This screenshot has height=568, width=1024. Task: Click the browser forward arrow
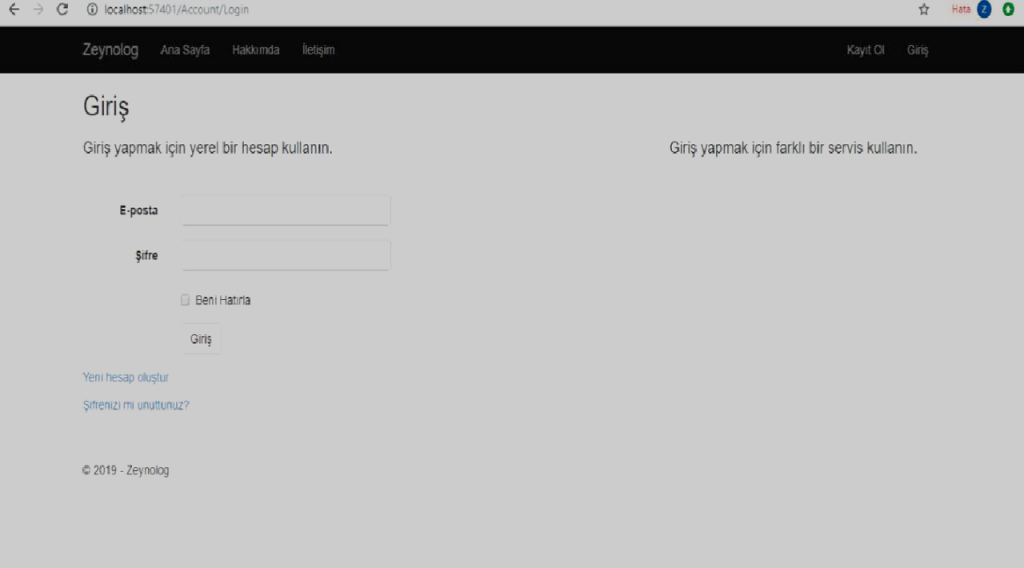tap(38, 10)
